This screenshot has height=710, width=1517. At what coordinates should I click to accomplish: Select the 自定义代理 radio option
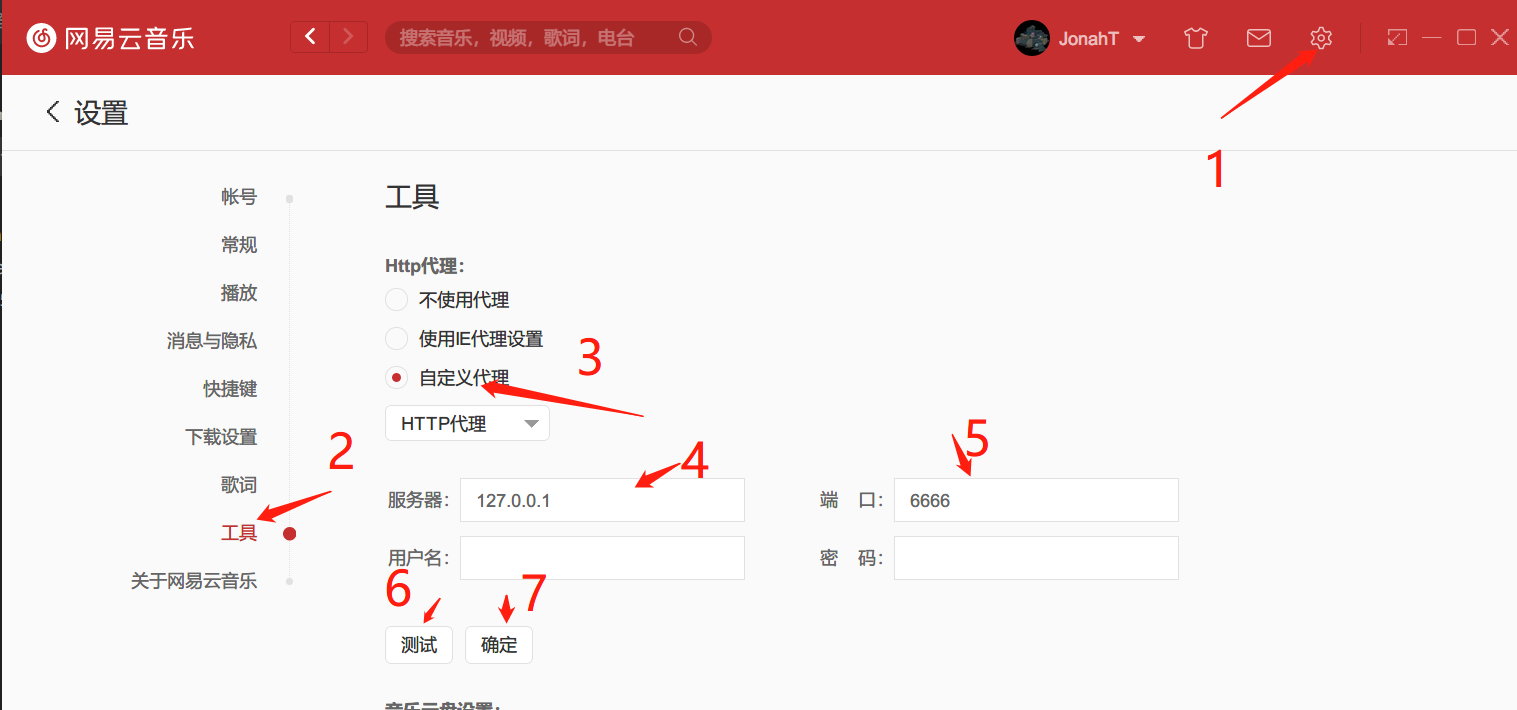(x=396, y=377)
